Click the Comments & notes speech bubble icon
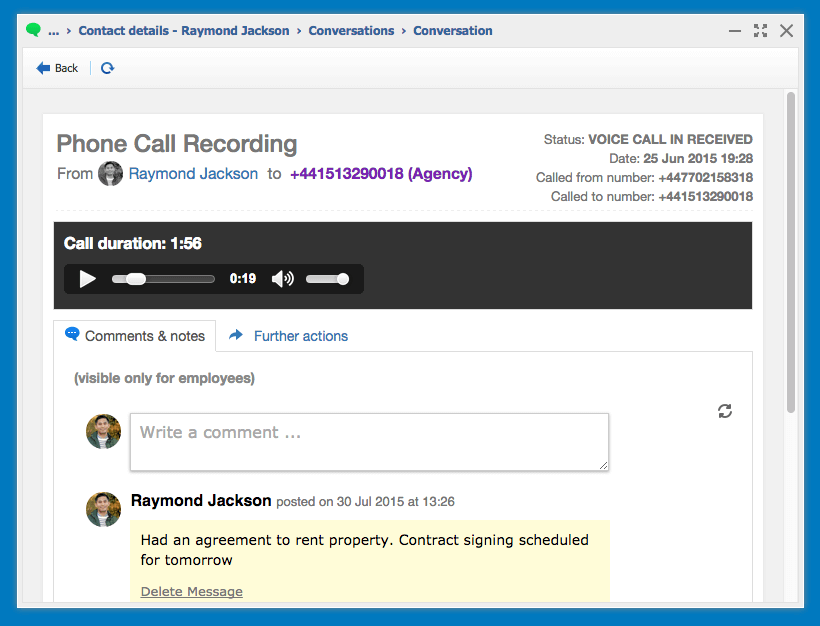Viewport: 820px width, 626px height. pyautogui.click(x=72, y=336)
